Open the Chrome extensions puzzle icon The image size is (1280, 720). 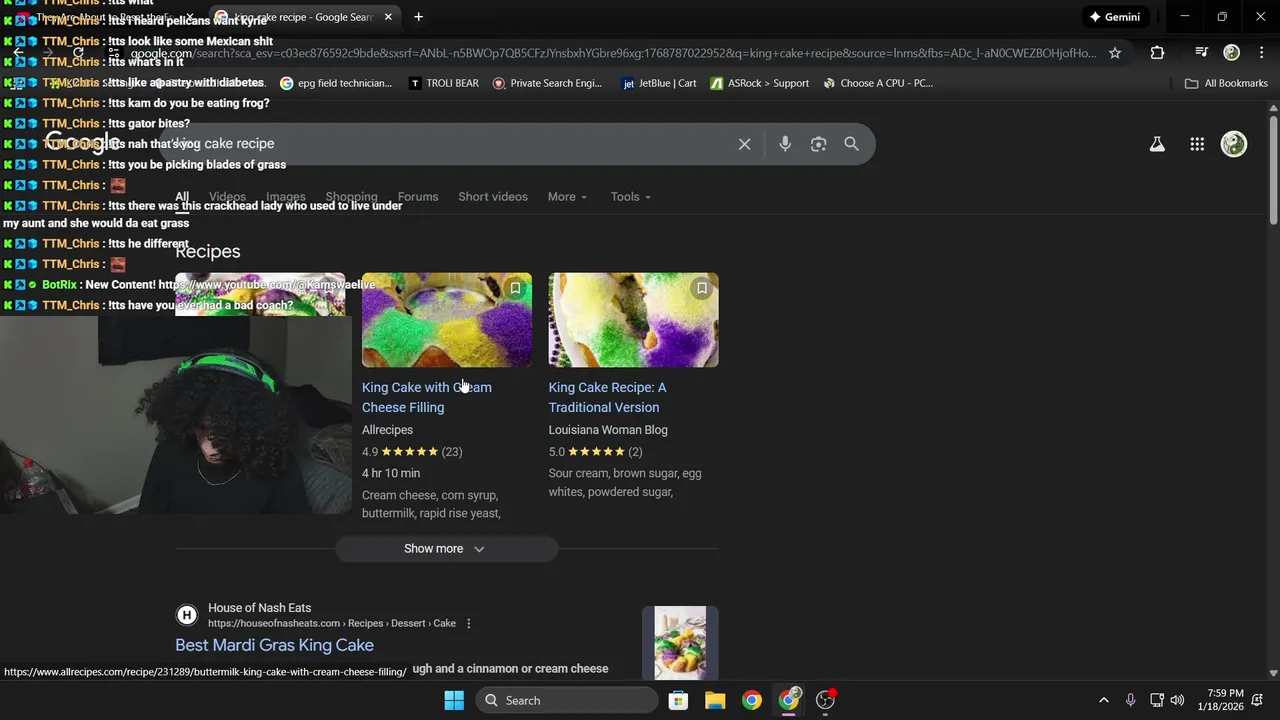pos(1157,53)
